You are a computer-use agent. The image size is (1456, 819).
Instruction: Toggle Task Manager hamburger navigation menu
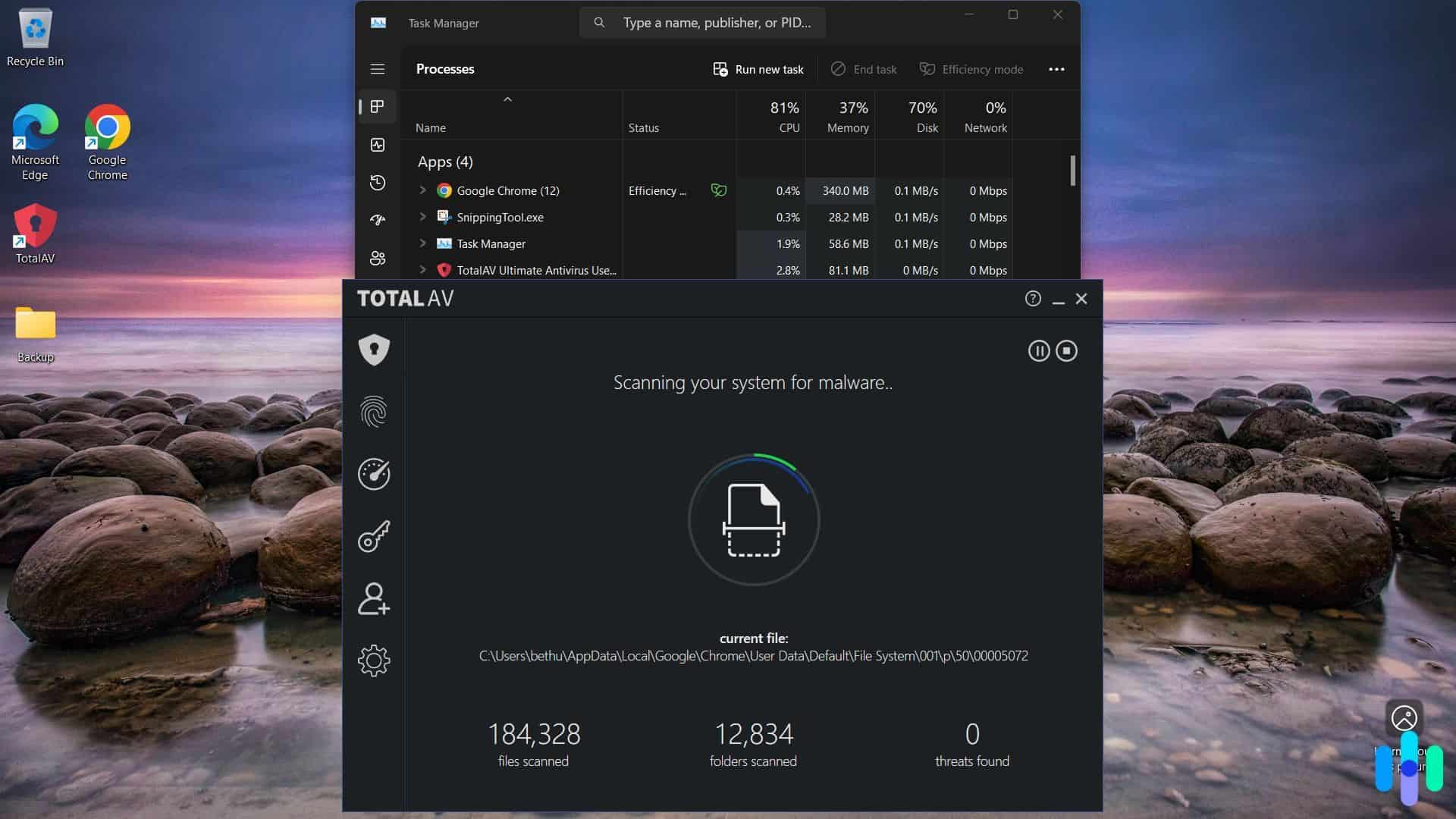tap(378, 69)
